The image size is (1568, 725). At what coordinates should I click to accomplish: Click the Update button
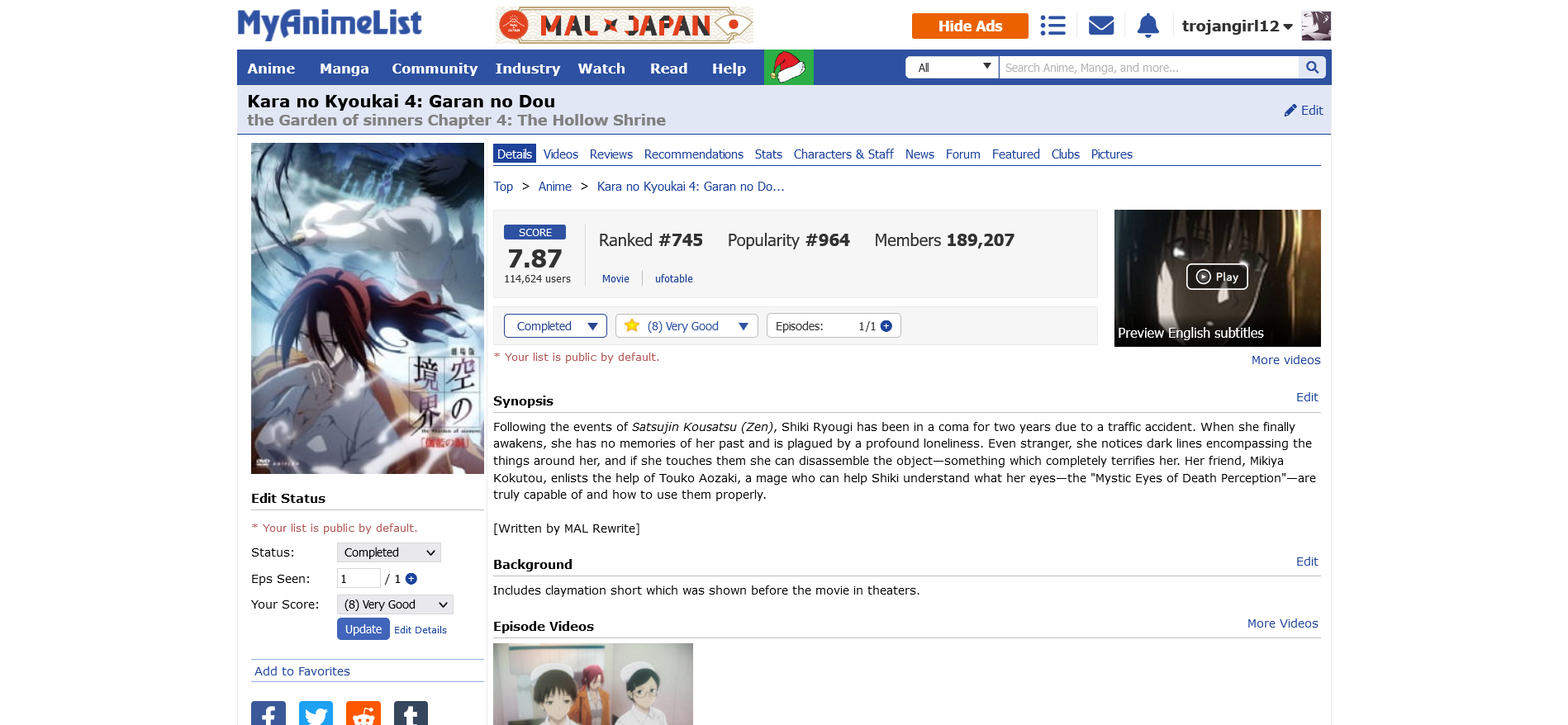[363, 629]
